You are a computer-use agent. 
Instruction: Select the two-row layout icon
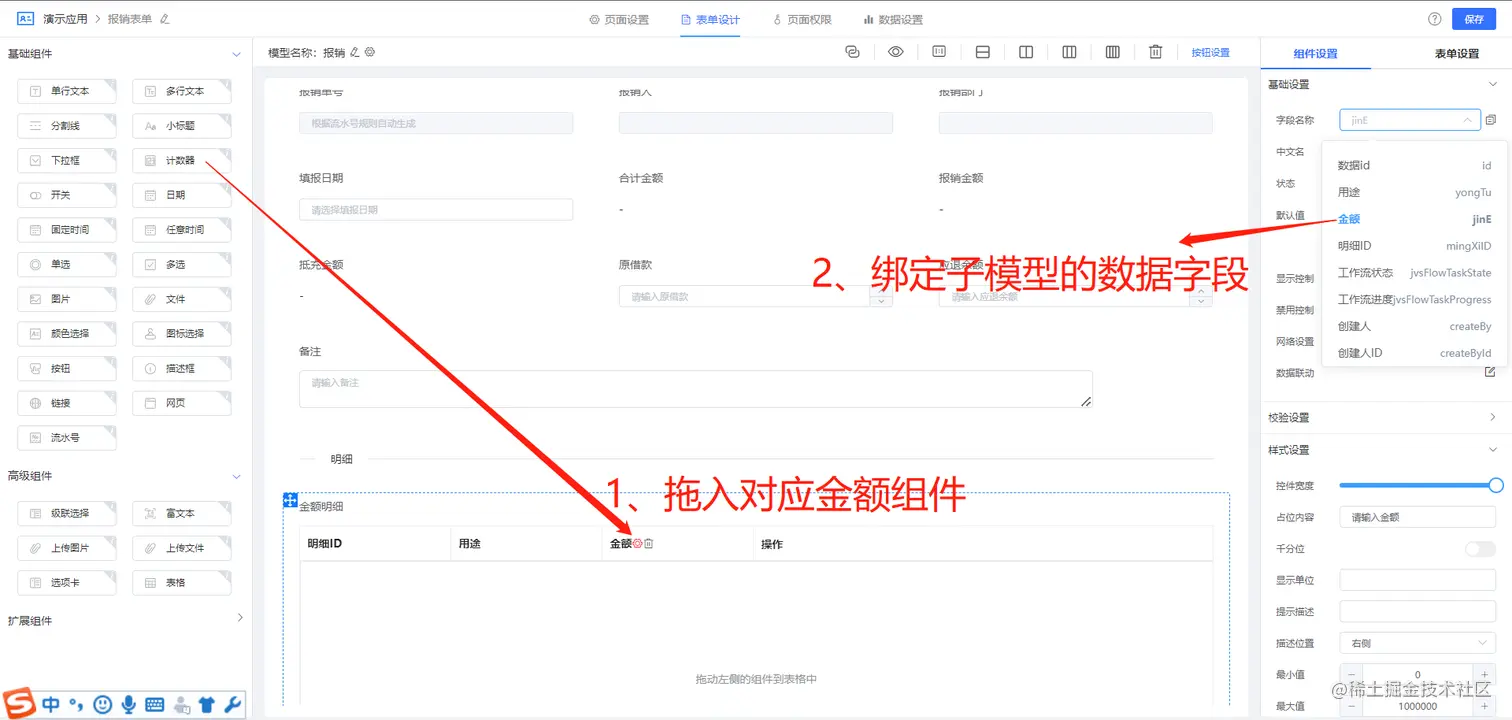pos(982,52)
